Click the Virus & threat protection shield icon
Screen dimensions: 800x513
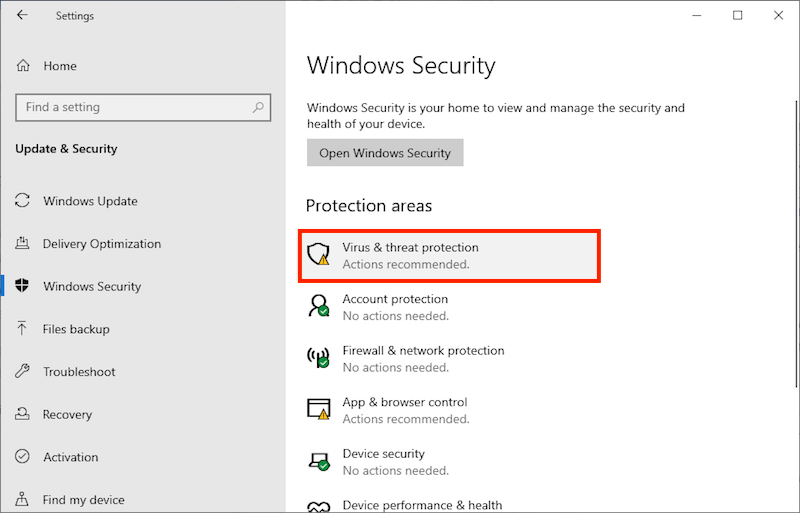point(319,255)
